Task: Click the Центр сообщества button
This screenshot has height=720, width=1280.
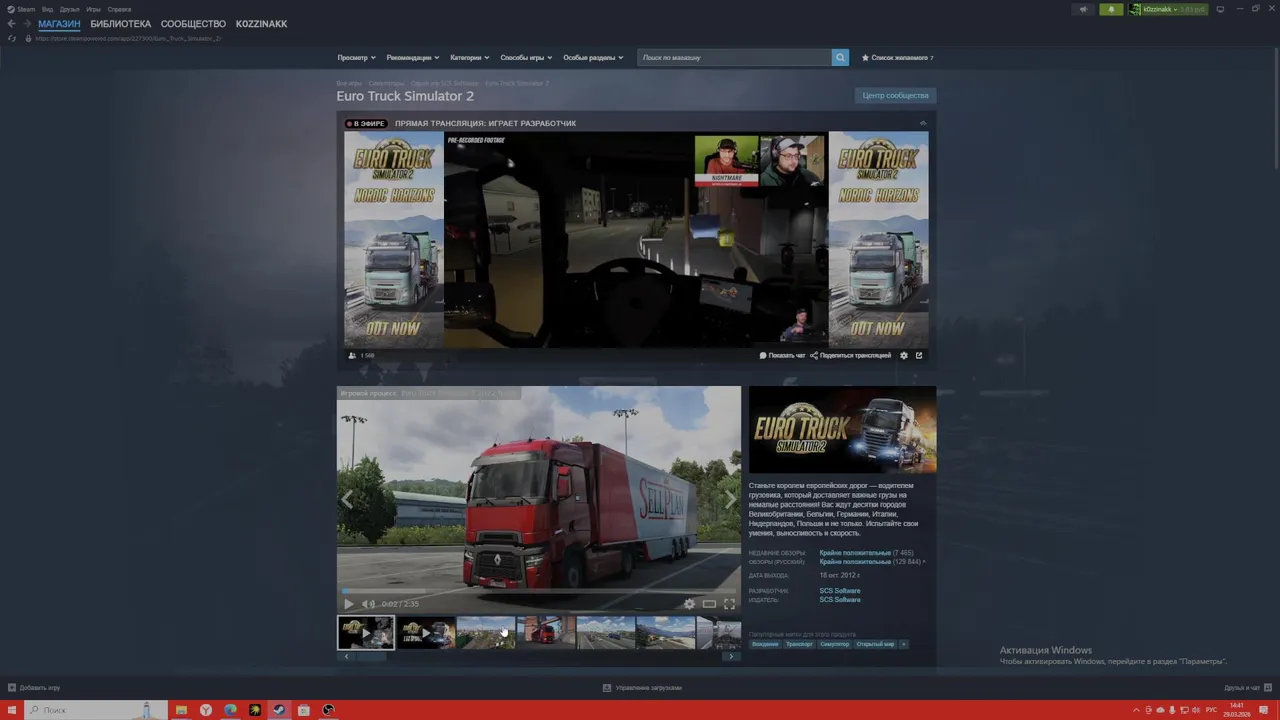Action: [x=896, y=95]
